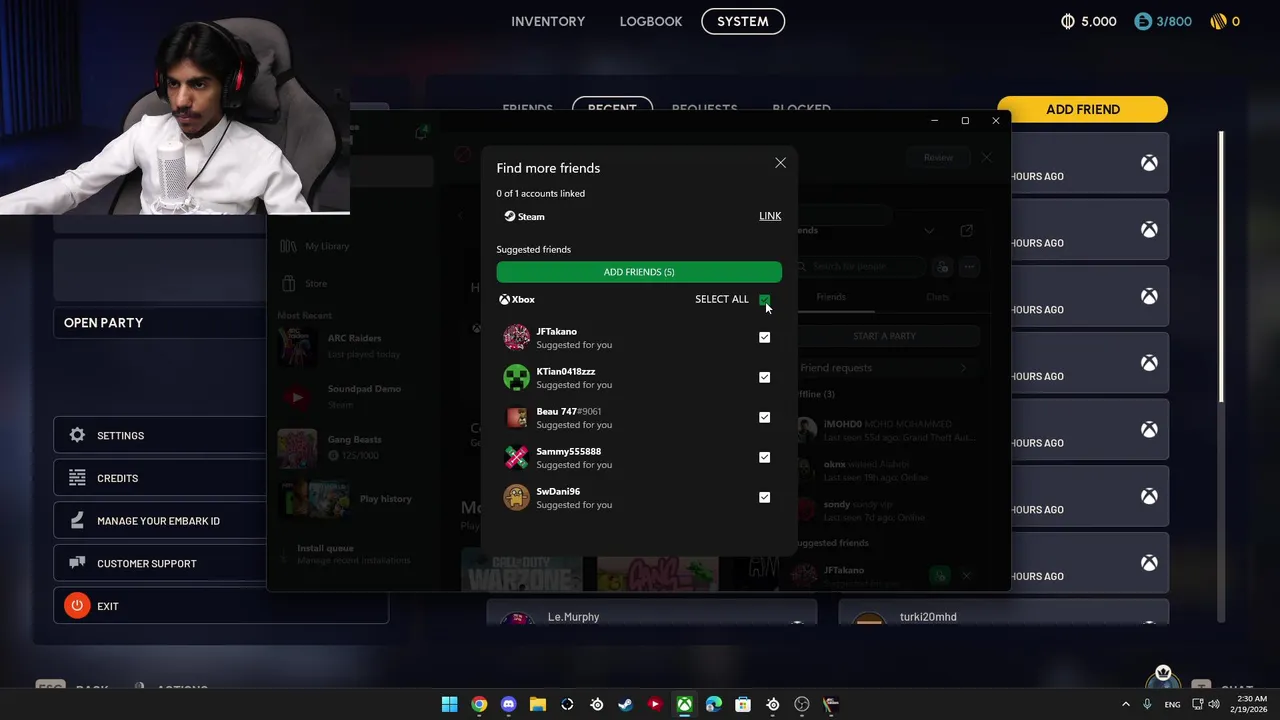
Task: Expand Friend requests in Xbox social panel
Action: 884,368
